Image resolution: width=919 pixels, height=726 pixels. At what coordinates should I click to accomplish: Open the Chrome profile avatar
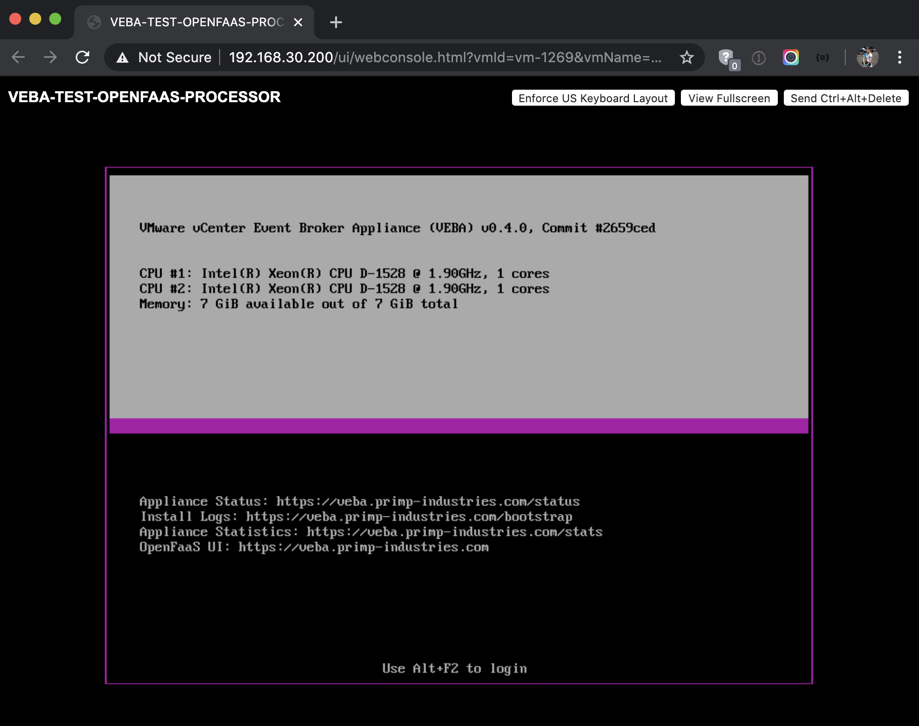(867, 58)
